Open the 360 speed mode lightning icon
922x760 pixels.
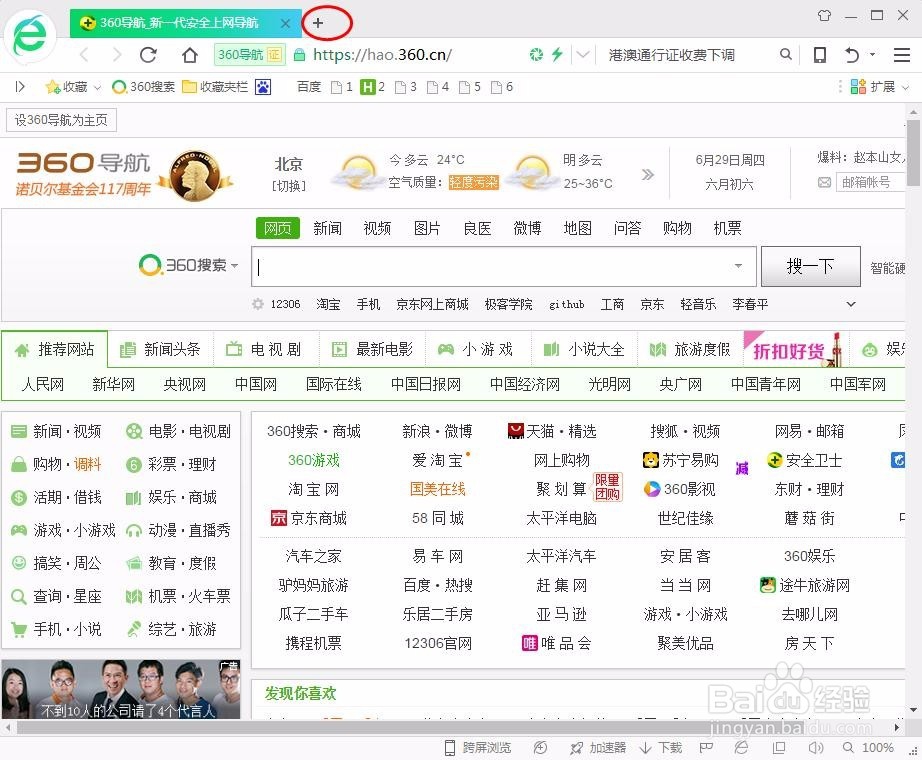pos(557,55)
